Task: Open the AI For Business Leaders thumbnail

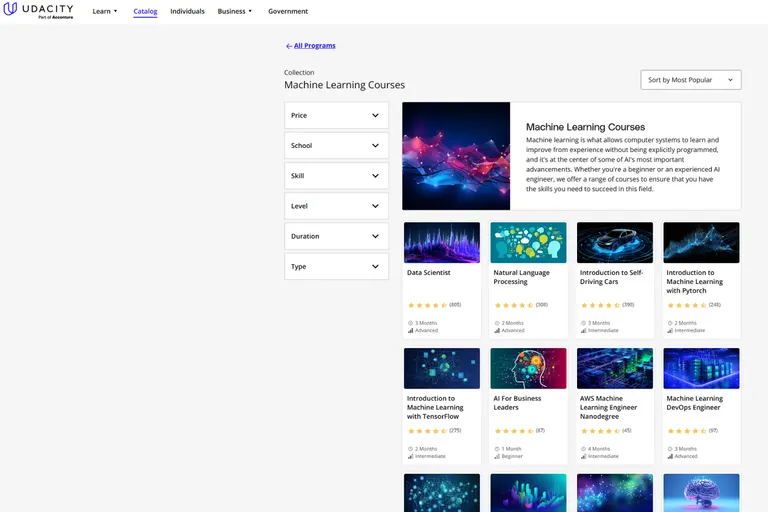Action: 528,368
